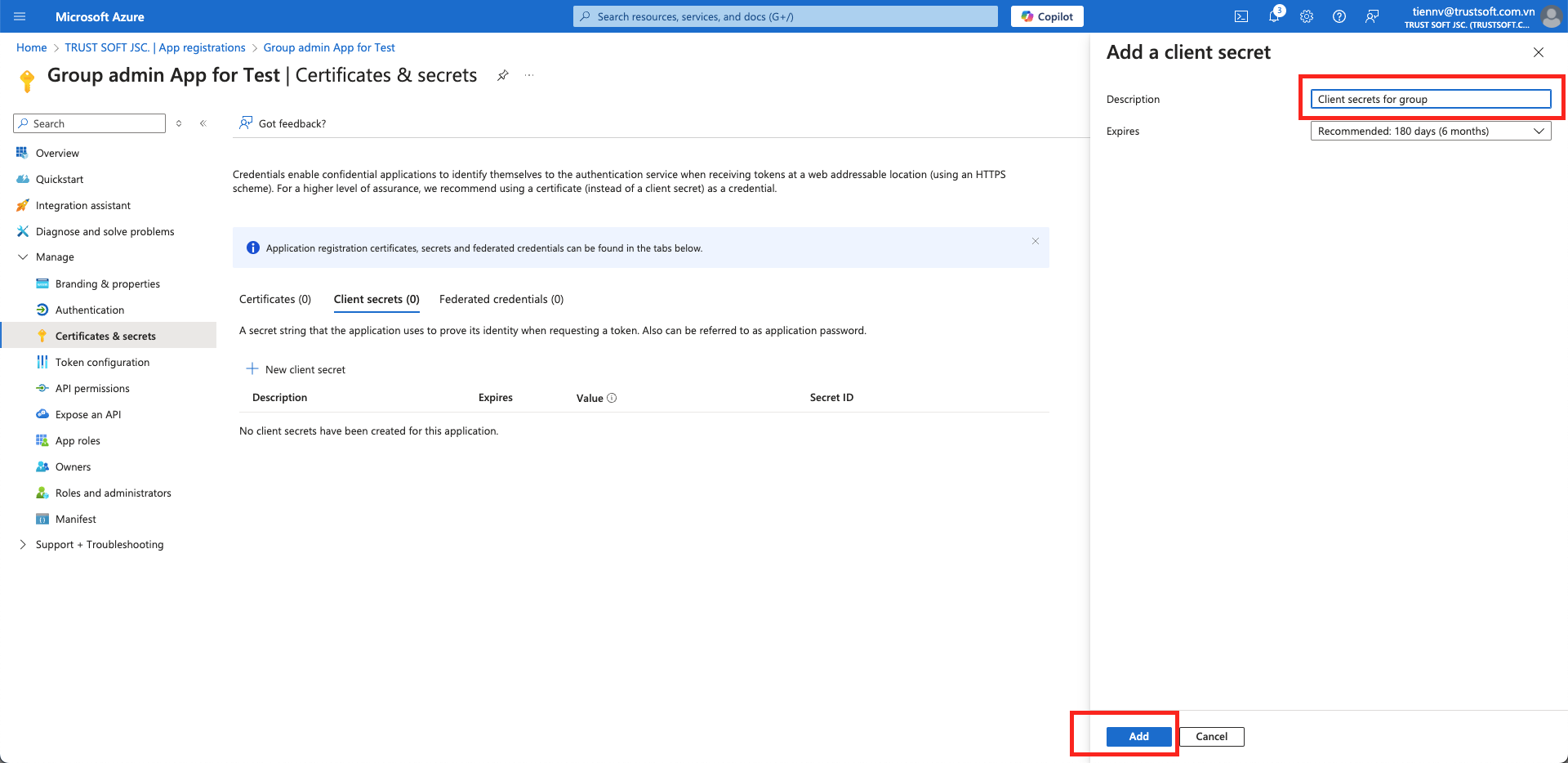Image resolution: width=1568 pixels, height=763 pixels.
Task: Click the Cancel button
Action: tap(1212, 736)
